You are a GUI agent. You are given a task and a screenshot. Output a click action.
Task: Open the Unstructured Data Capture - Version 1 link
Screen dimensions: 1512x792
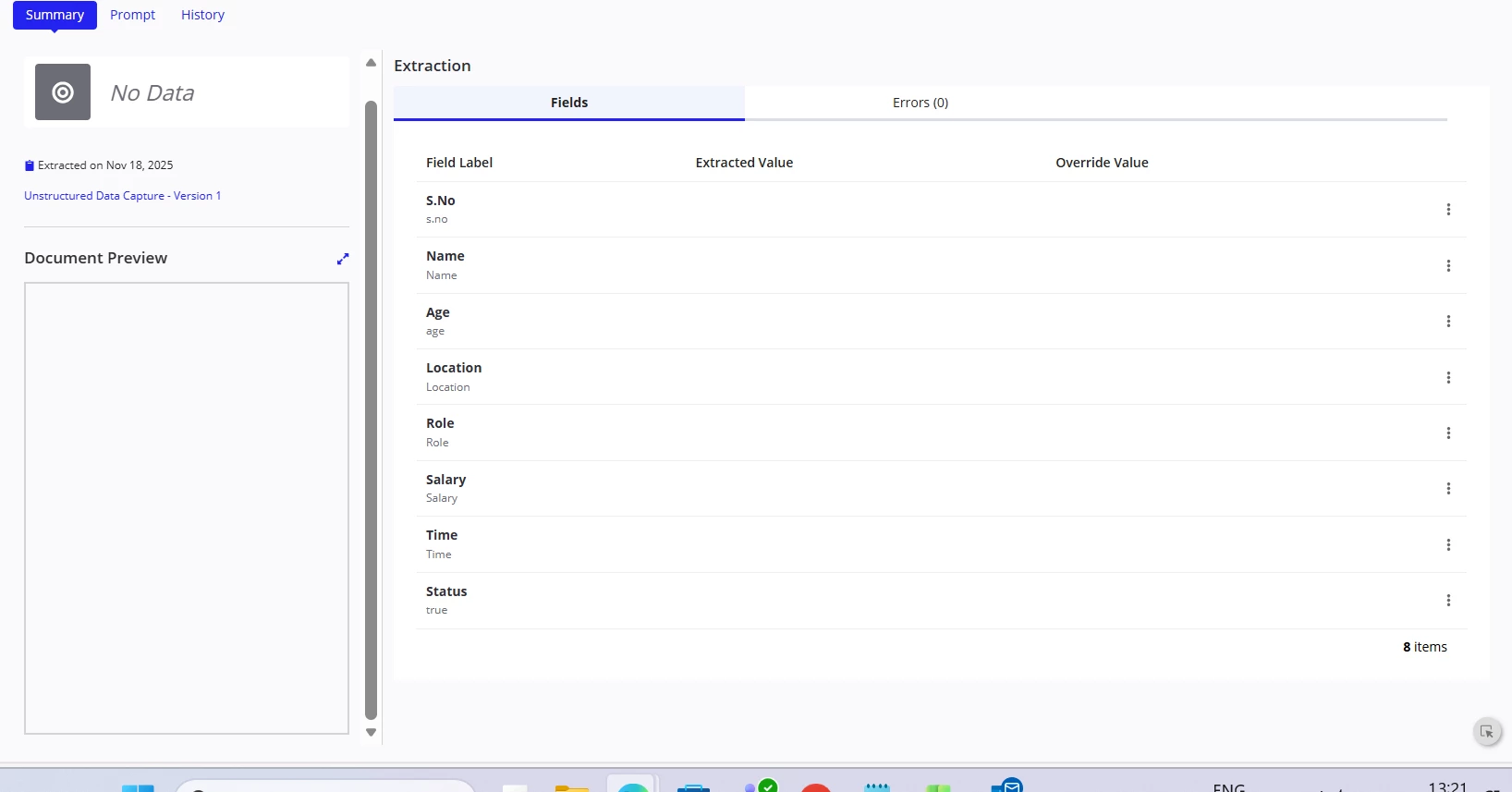coord(123,196)
